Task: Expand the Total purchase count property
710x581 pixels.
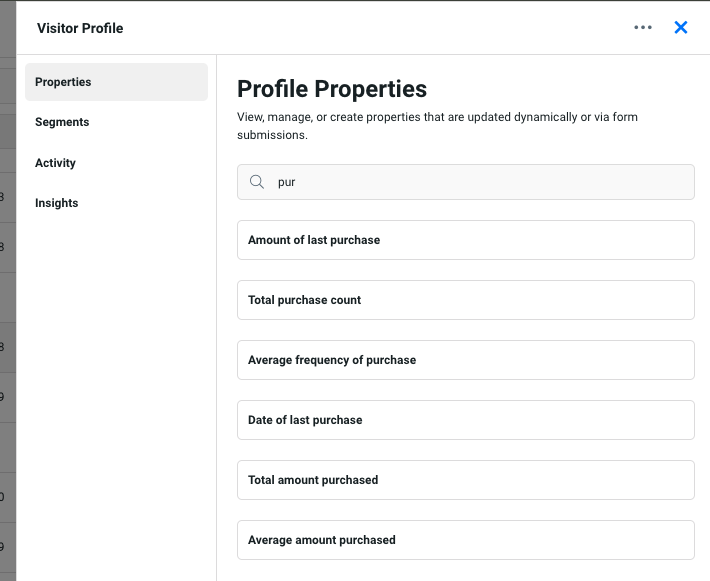Action: 465,300
